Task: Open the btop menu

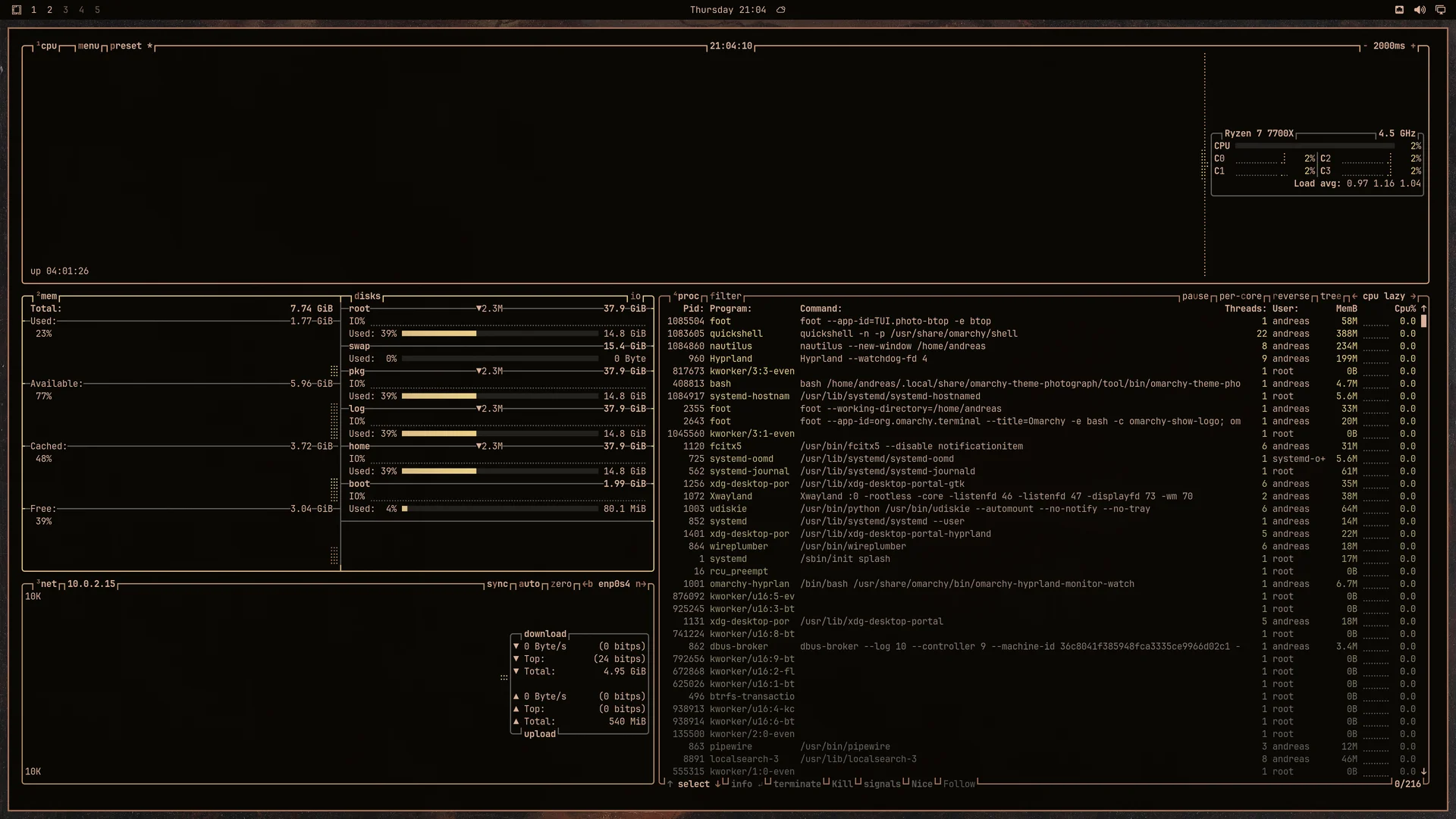Action: click(x=89, y=46)
